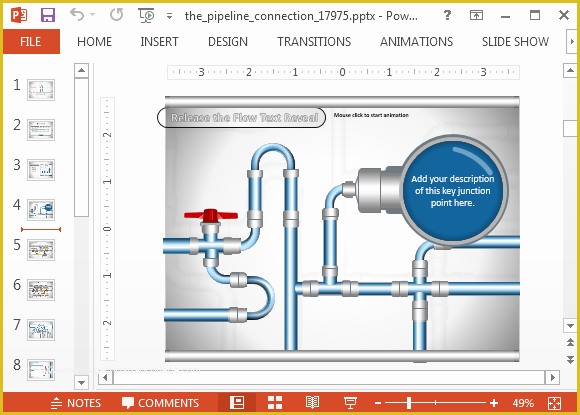Switch to Reading View icon

pos(312,402)
